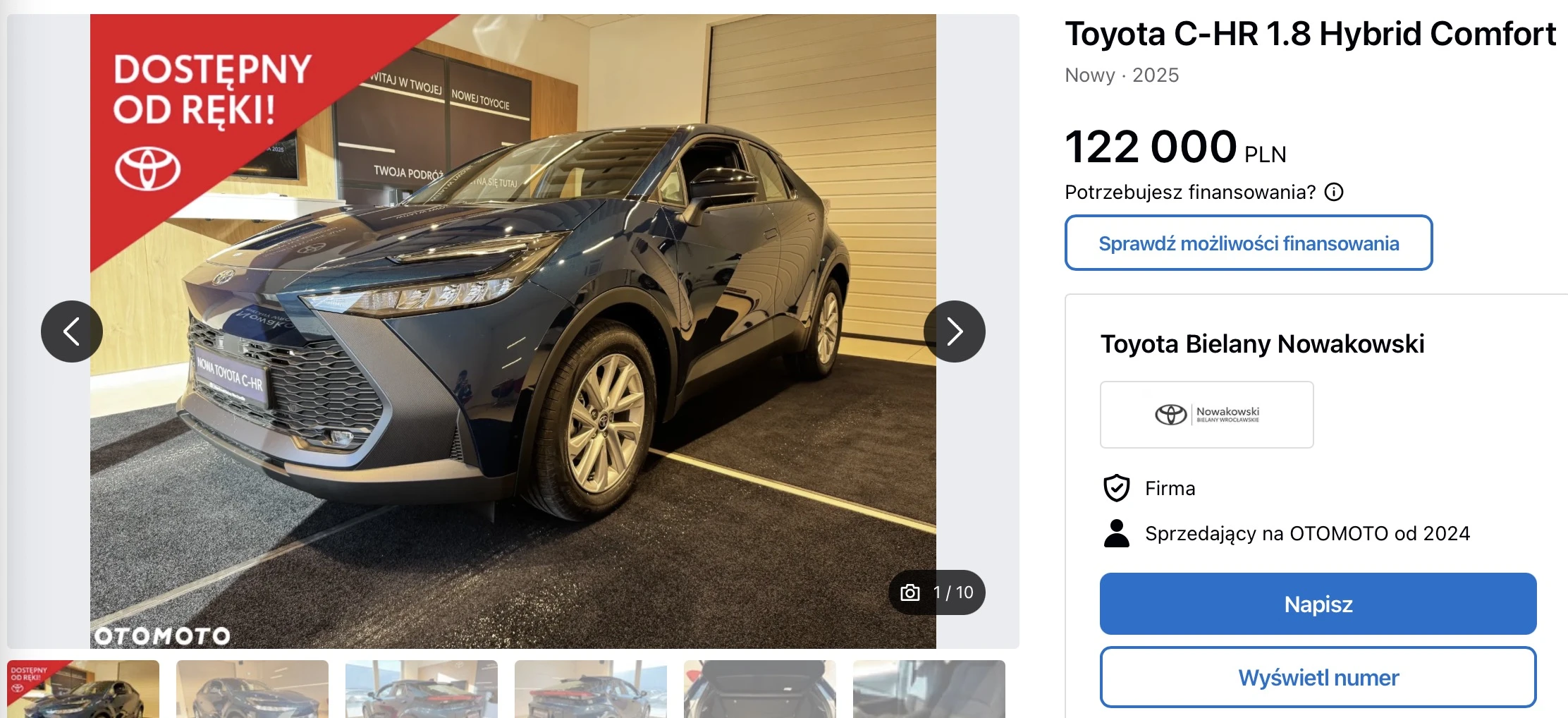1568x718 pixels.
Task: Open Toyota Bielany Nowakowski seller name
Action: coord(1263,344)
